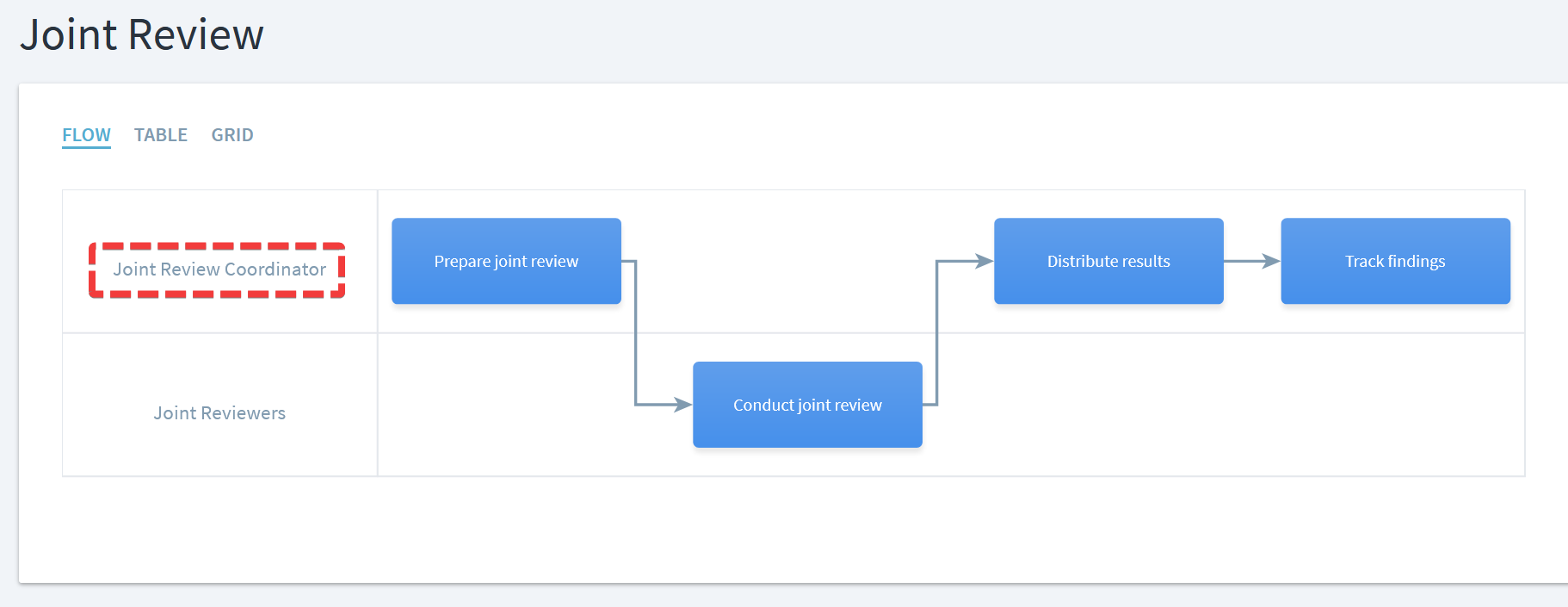Click empty Reviewers lane beneath Track findings

click(x=1395, y=405)
